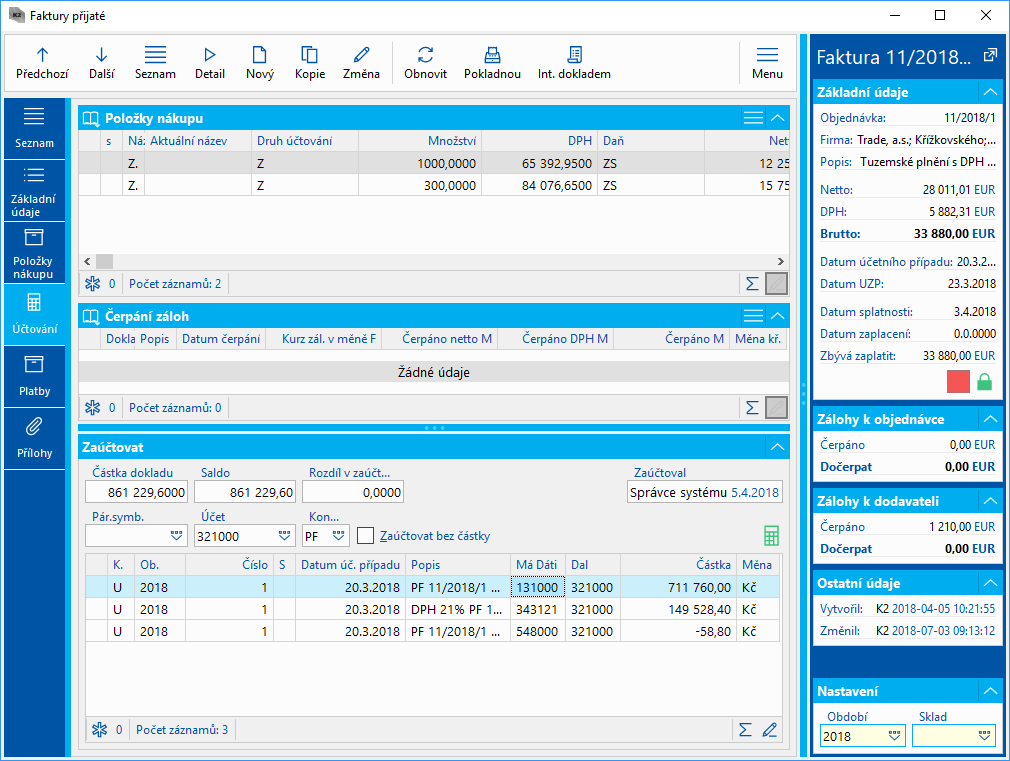Open invoice in a new window via pop-out icon
This screenshot has height=761, width=1010.
pyautogui.click(x=990, y=55)
